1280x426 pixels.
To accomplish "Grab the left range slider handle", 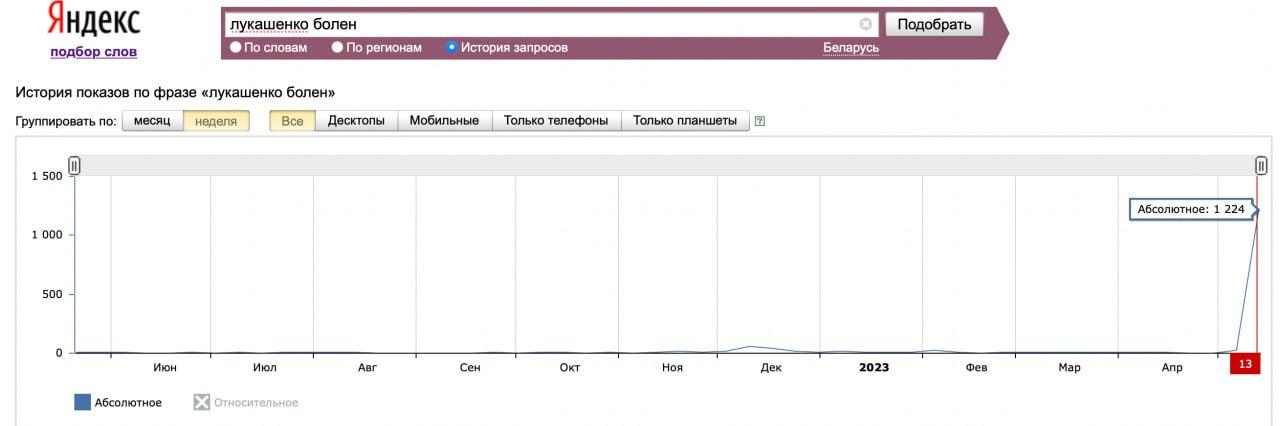I will tap(74, 166).
